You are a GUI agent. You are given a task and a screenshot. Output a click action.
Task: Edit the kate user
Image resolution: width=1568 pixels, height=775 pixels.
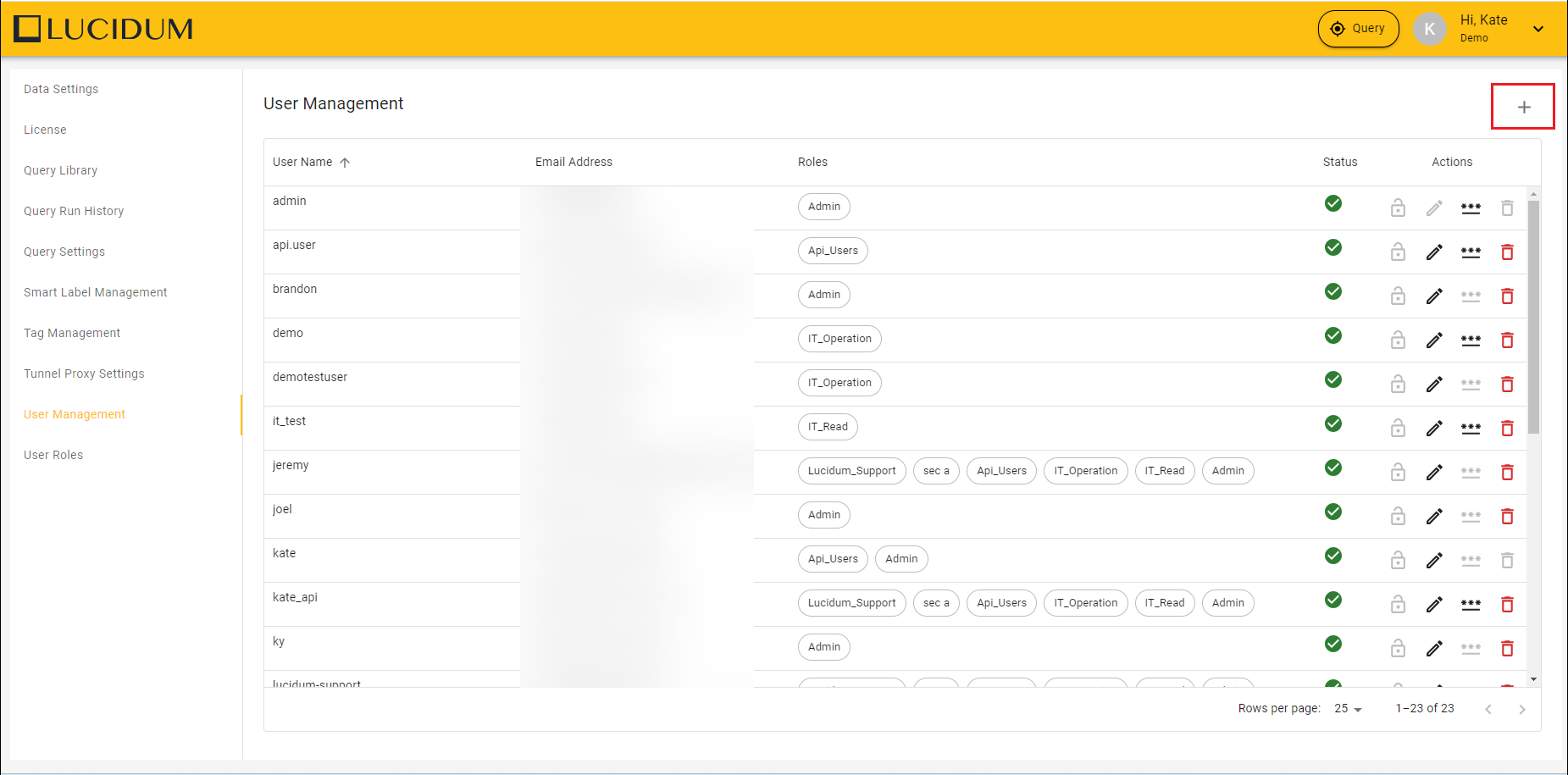[x=1434, y=561]
